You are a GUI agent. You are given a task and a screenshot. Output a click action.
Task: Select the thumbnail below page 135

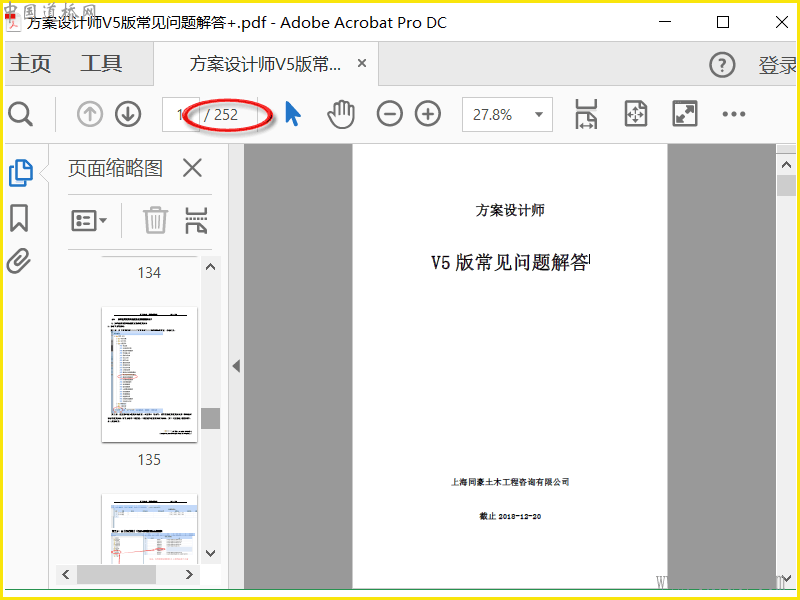click(149, 529)
